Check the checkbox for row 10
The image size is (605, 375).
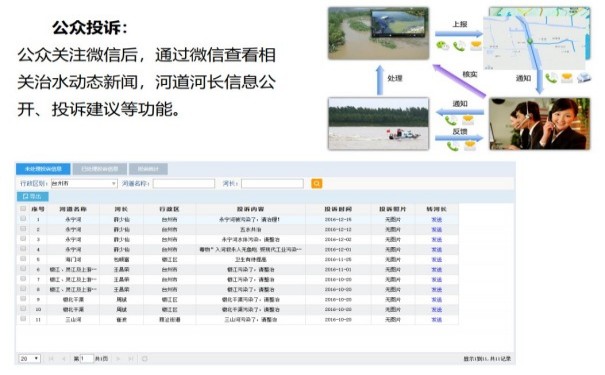pyautogui.click(x=23, y=309)
